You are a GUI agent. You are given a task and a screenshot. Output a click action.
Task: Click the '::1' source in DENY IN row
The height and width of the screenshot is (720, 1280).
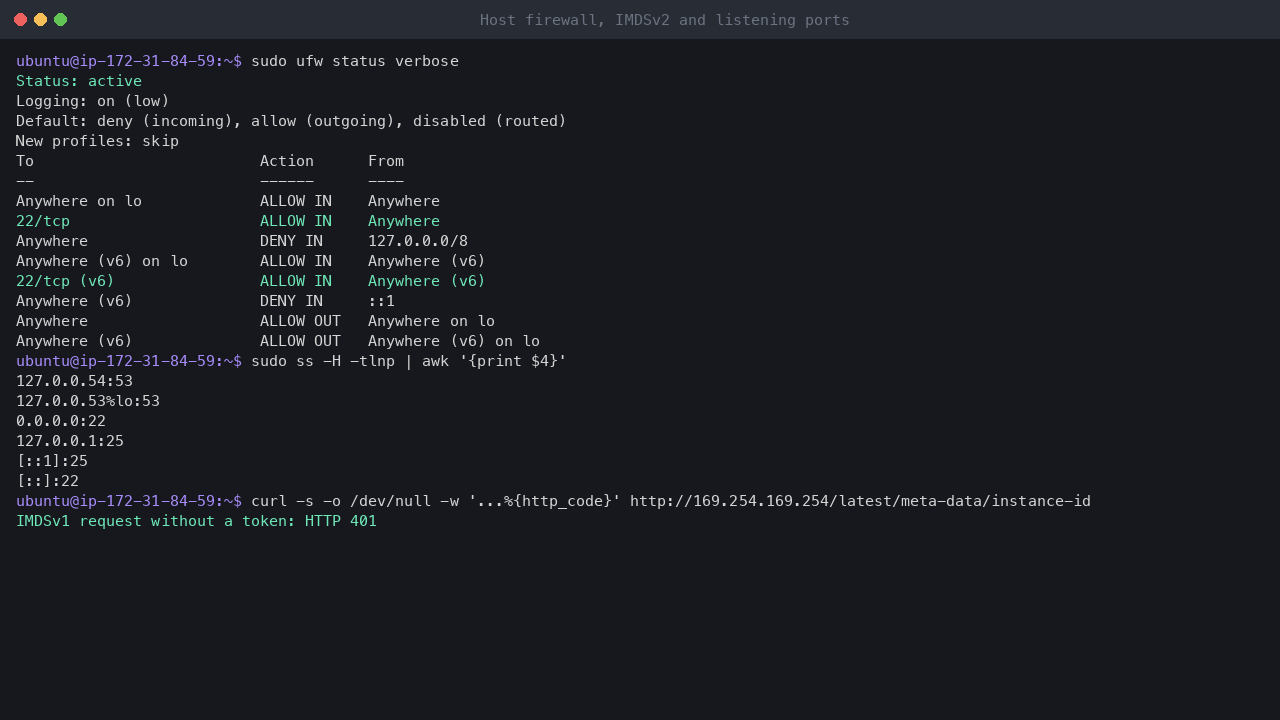381,301
